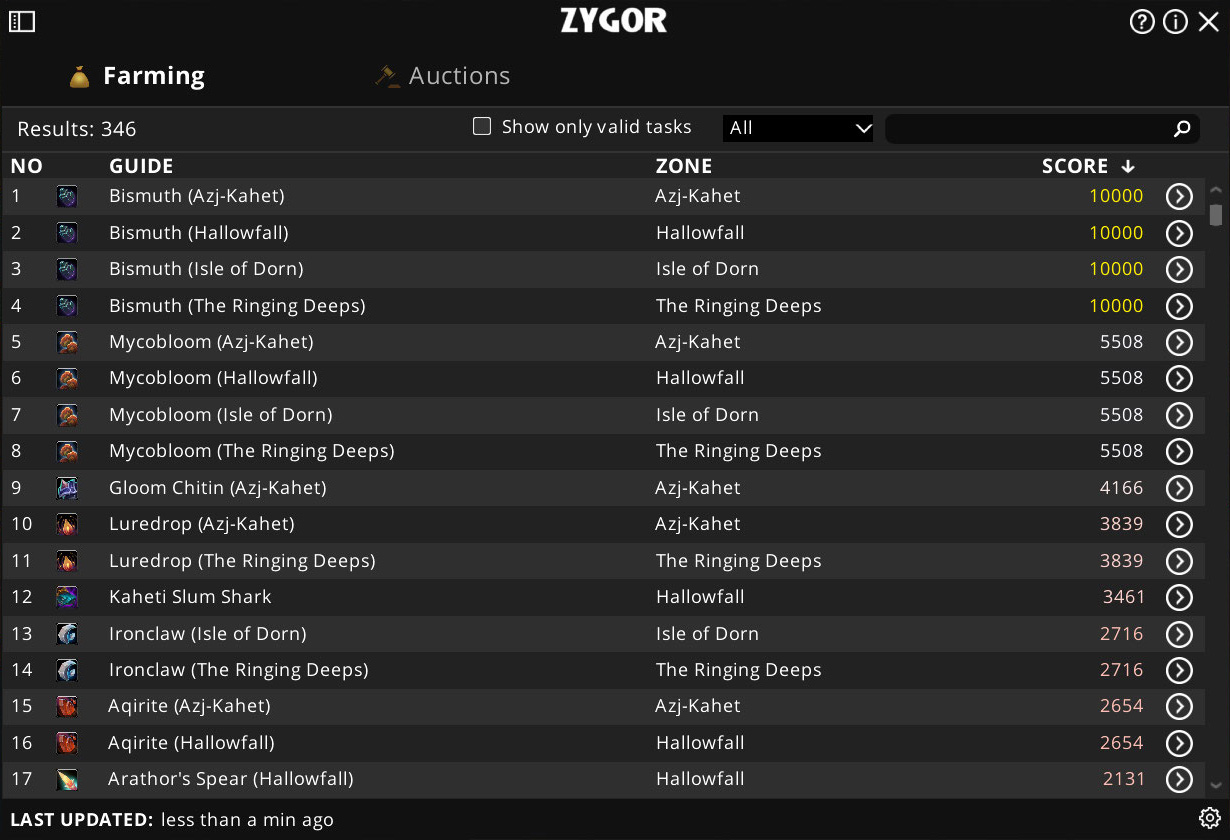Open the help question mark icon
This screenshot has height=840, width=1230.
point(1142,21)
